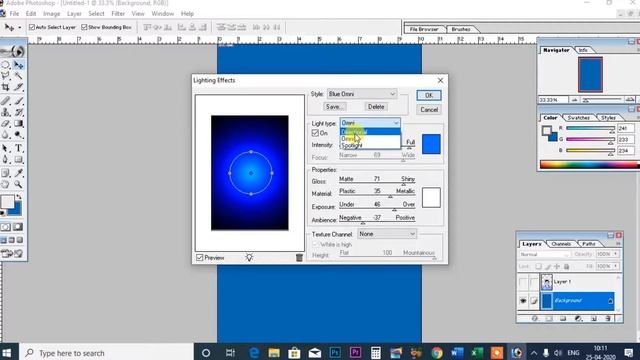Open Word from the taskbar

click(457, 352)
